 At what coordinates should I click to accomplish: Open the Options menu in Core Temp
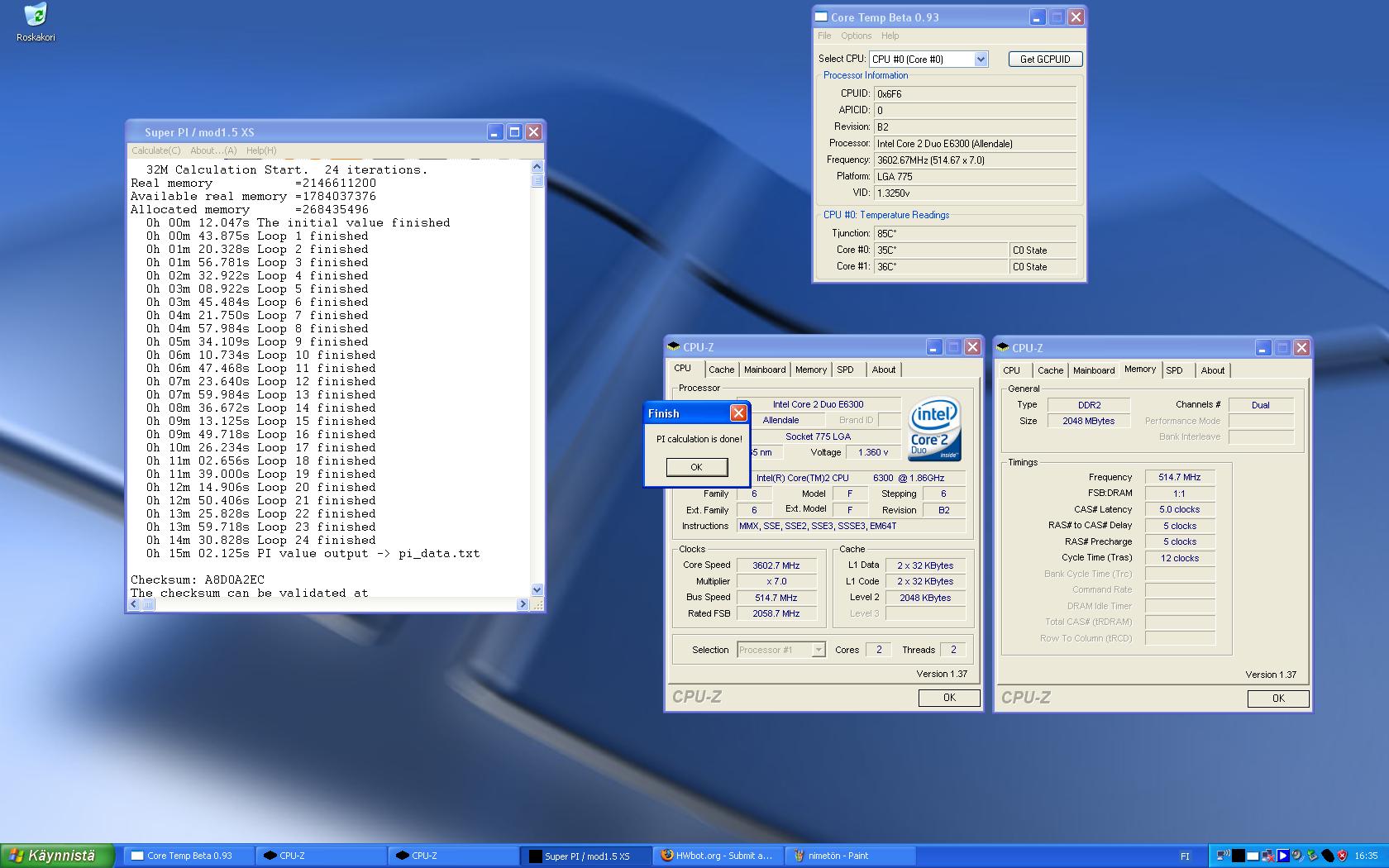click(857, 36)
